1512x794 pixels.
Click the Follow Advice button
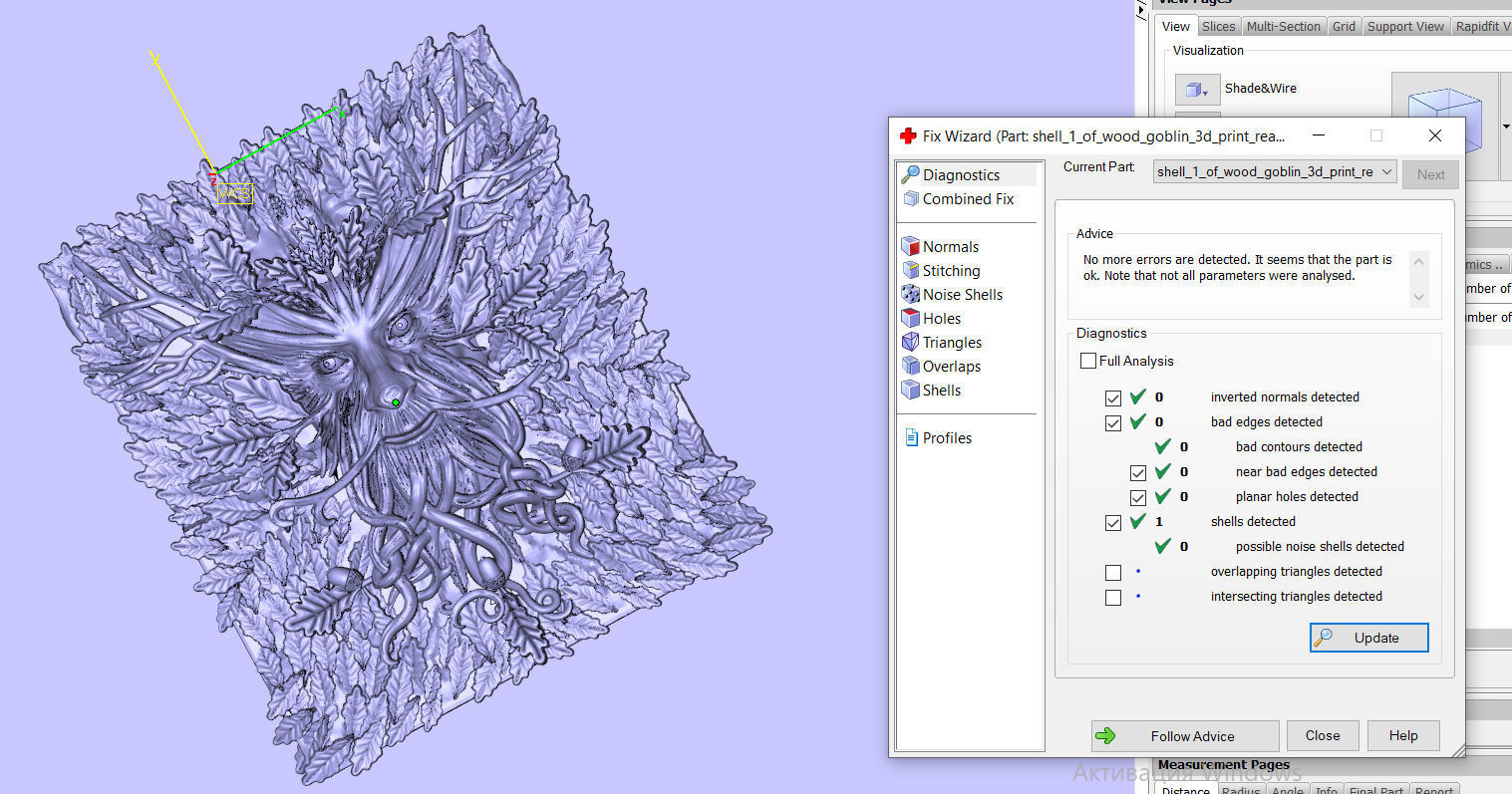tap(1185, 736)
